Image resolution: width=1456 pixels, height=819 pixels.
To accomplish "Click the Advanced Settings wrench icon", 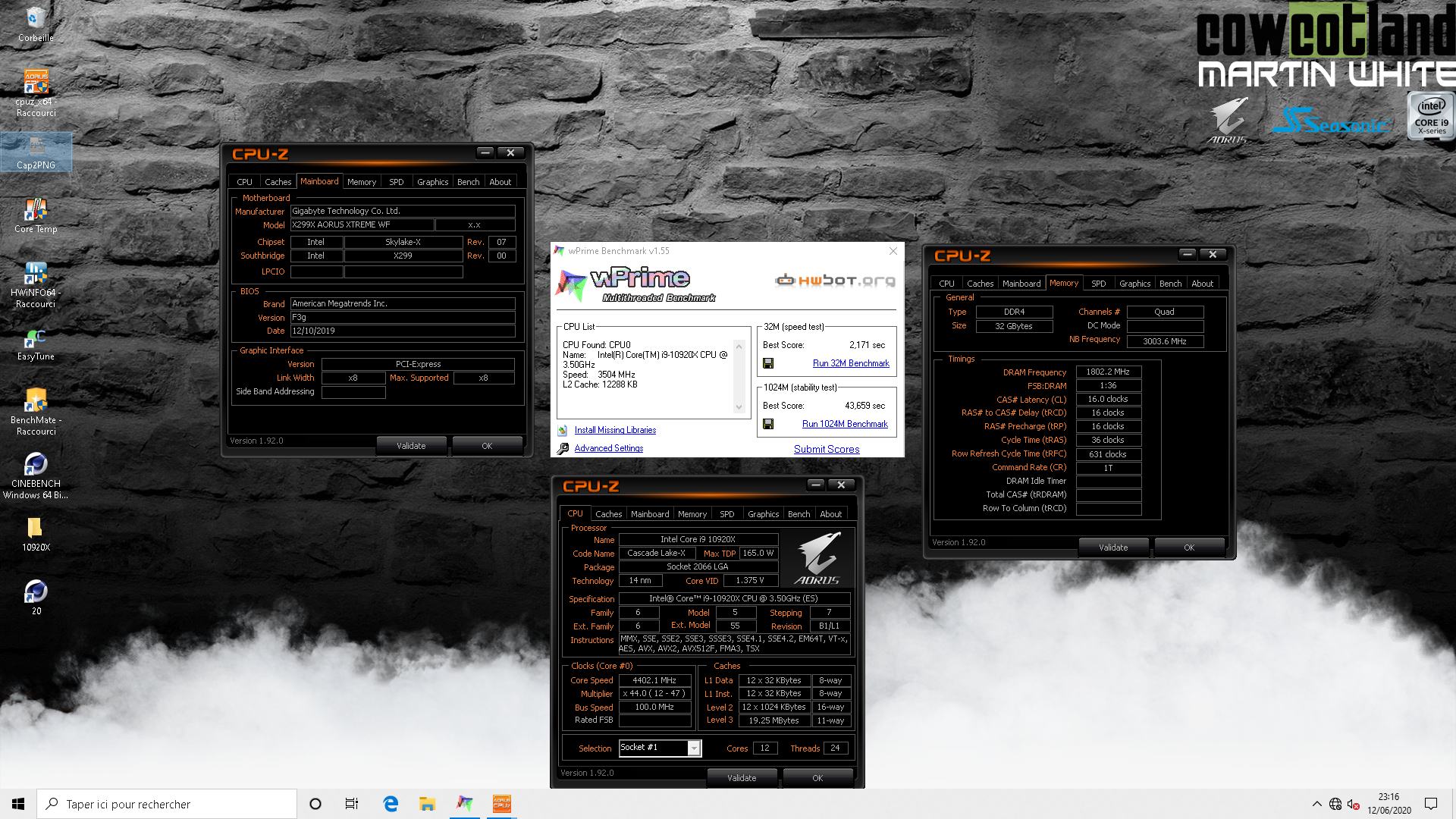I will point(563,449).
